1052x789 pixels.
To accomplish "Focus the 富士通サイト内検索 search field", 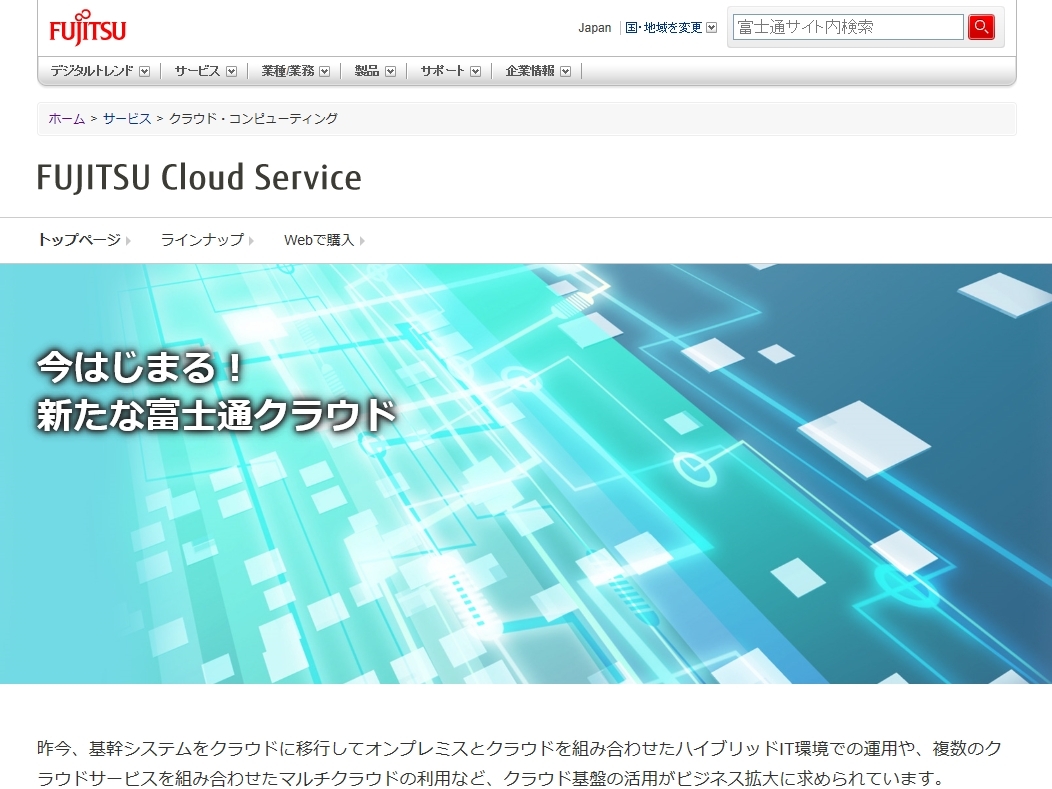I will [x=848, y=27].
